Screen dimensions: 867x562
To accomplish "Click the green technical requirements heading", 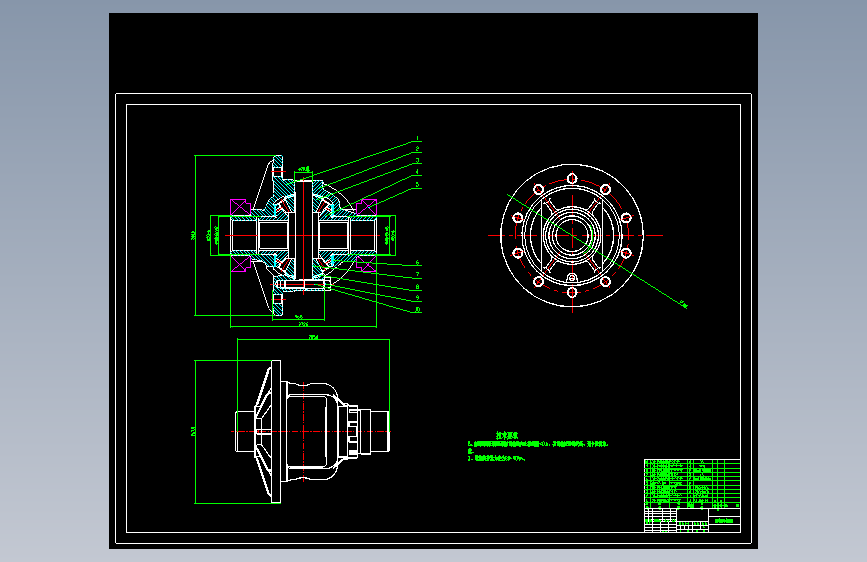I will tap(507, 436).
